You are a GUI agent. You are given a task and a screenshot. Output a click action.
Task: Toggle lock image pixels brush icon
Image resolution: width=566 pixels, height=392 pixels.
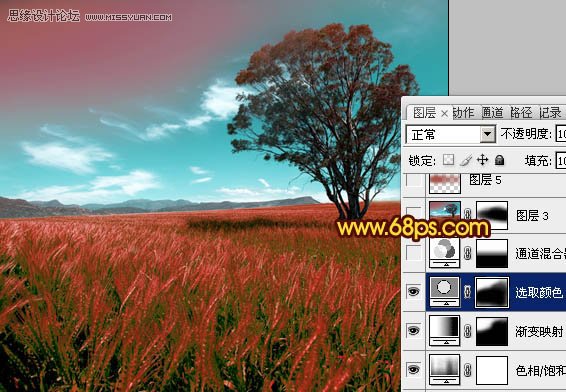coord(466,160)
